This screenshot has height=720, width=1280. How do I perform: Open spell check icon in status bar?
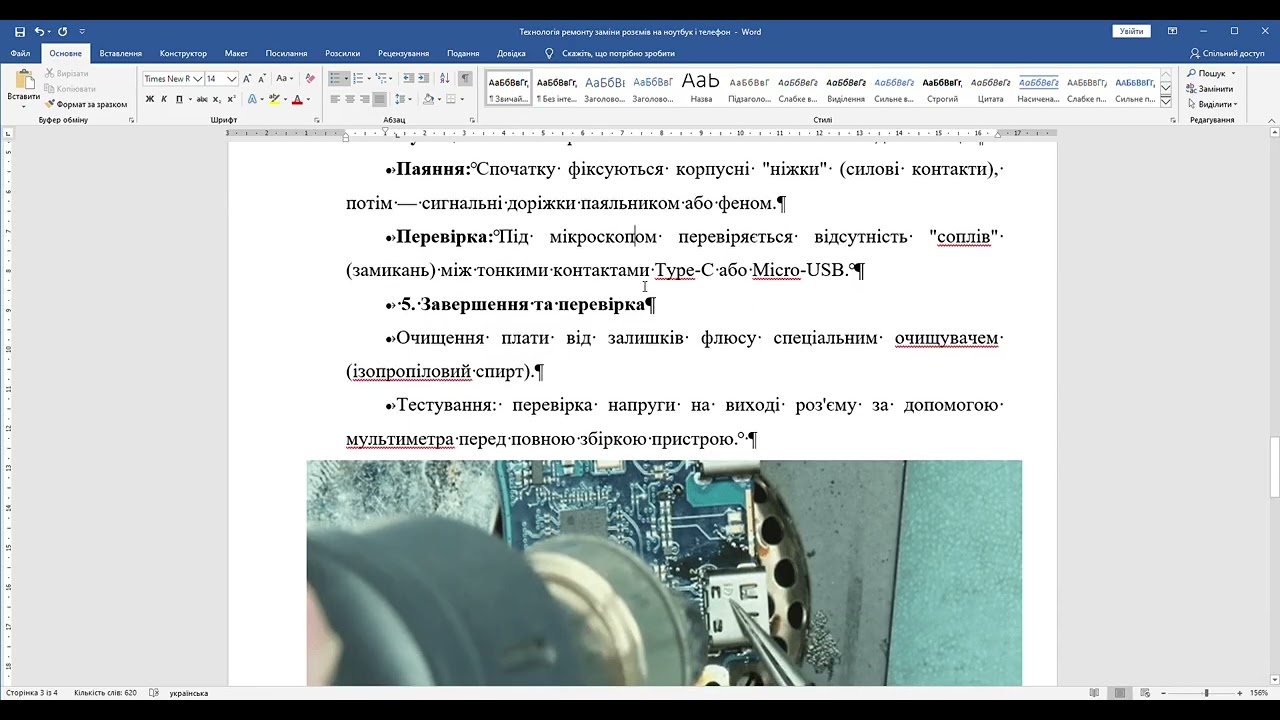coord(154,692)
